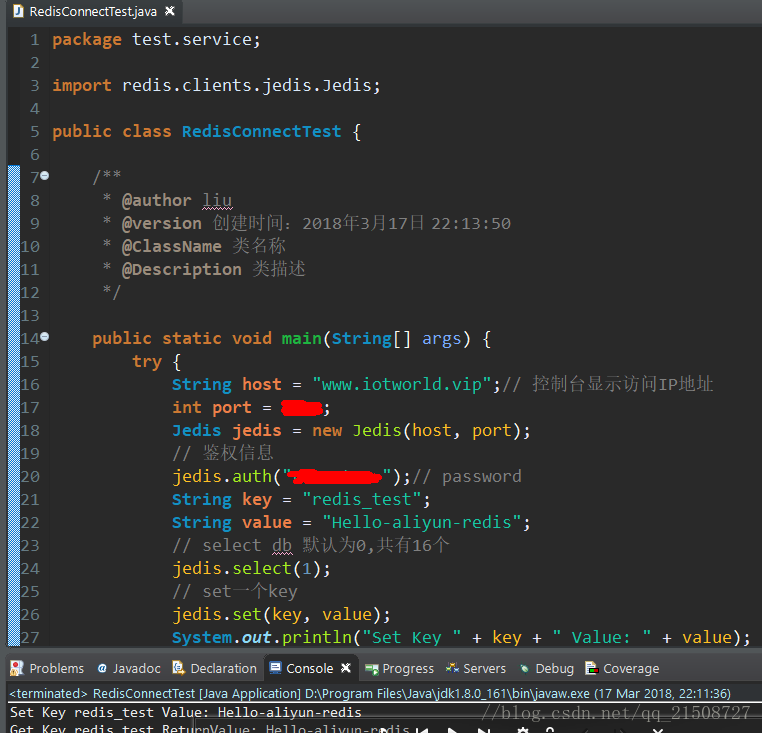
Task: Click the "redis_test" key string
Action: (x=361, y=500)
